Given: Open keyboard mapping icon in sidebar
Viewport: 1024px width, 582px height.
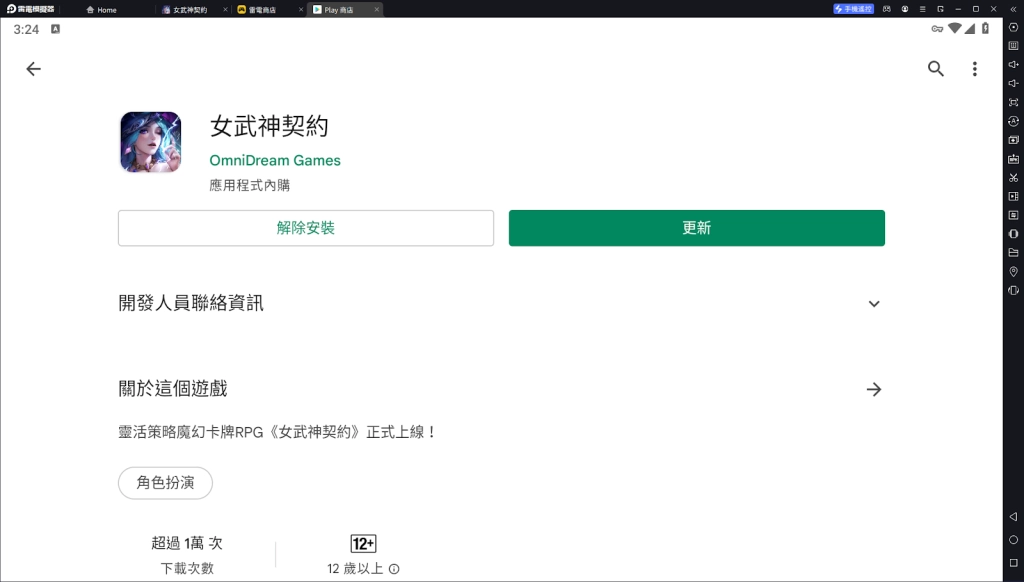Looking at the screenshot, I should coord(1013,46).
